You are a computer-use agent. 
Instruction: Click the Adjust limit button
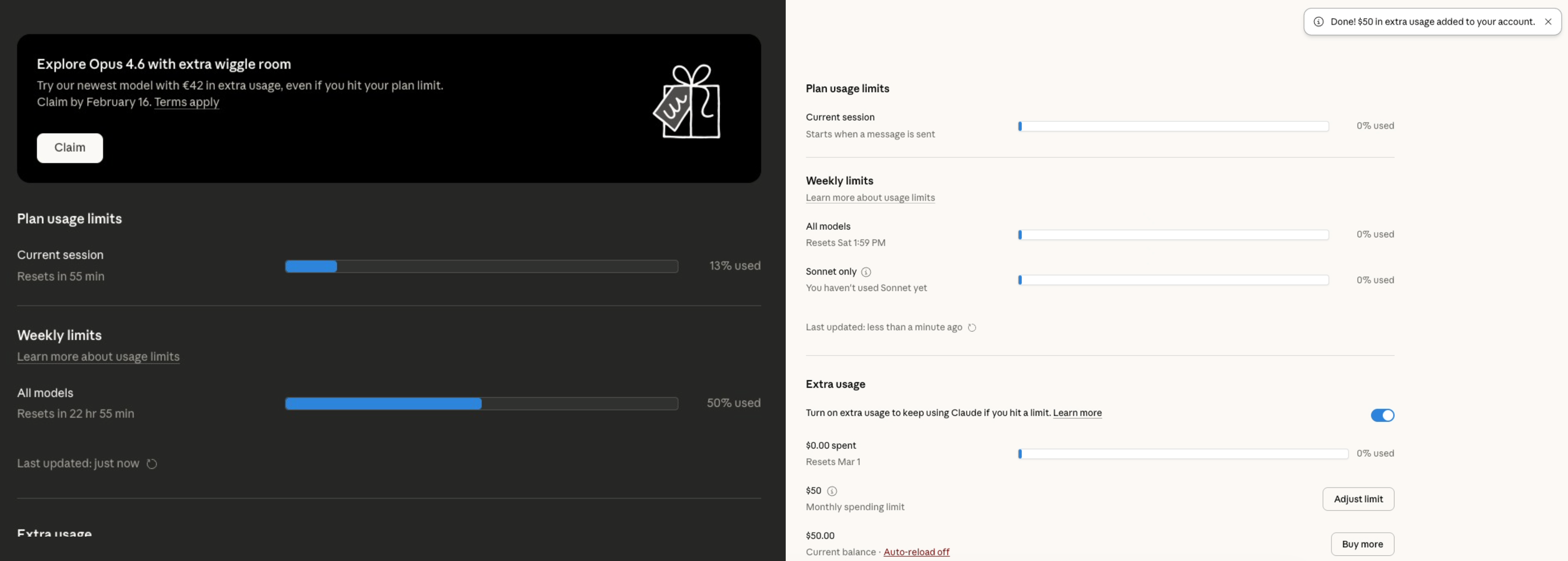click(x=1357, y=499)
